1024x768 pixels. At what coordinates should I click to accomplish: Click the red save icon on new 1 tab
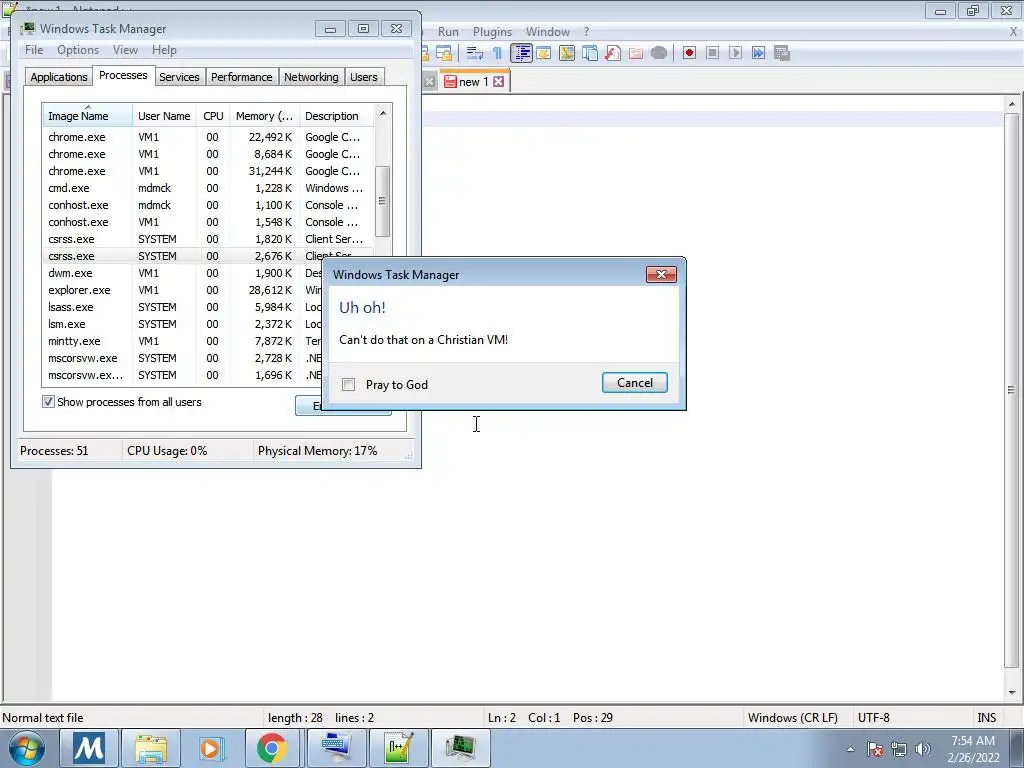click(450, 82)
